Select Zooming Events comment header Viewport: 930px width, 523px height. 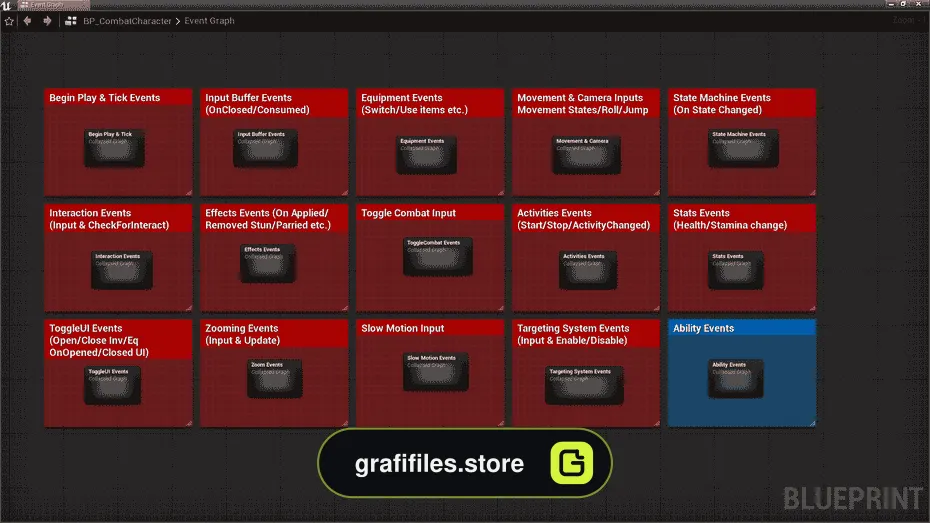(x=274, y=334)
